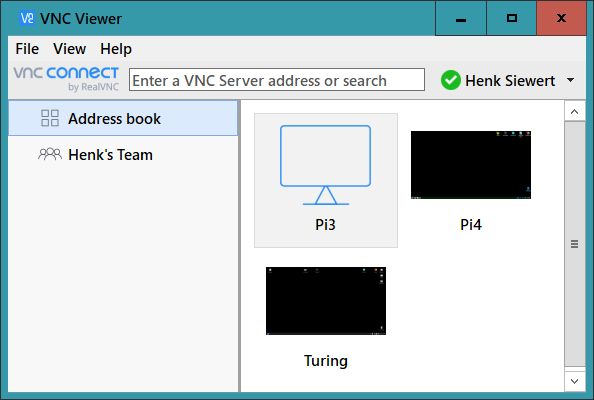Viewport: 594px width, 400px height.
Task: Click the scrollbar up arrow
Action: click(575, 111)
